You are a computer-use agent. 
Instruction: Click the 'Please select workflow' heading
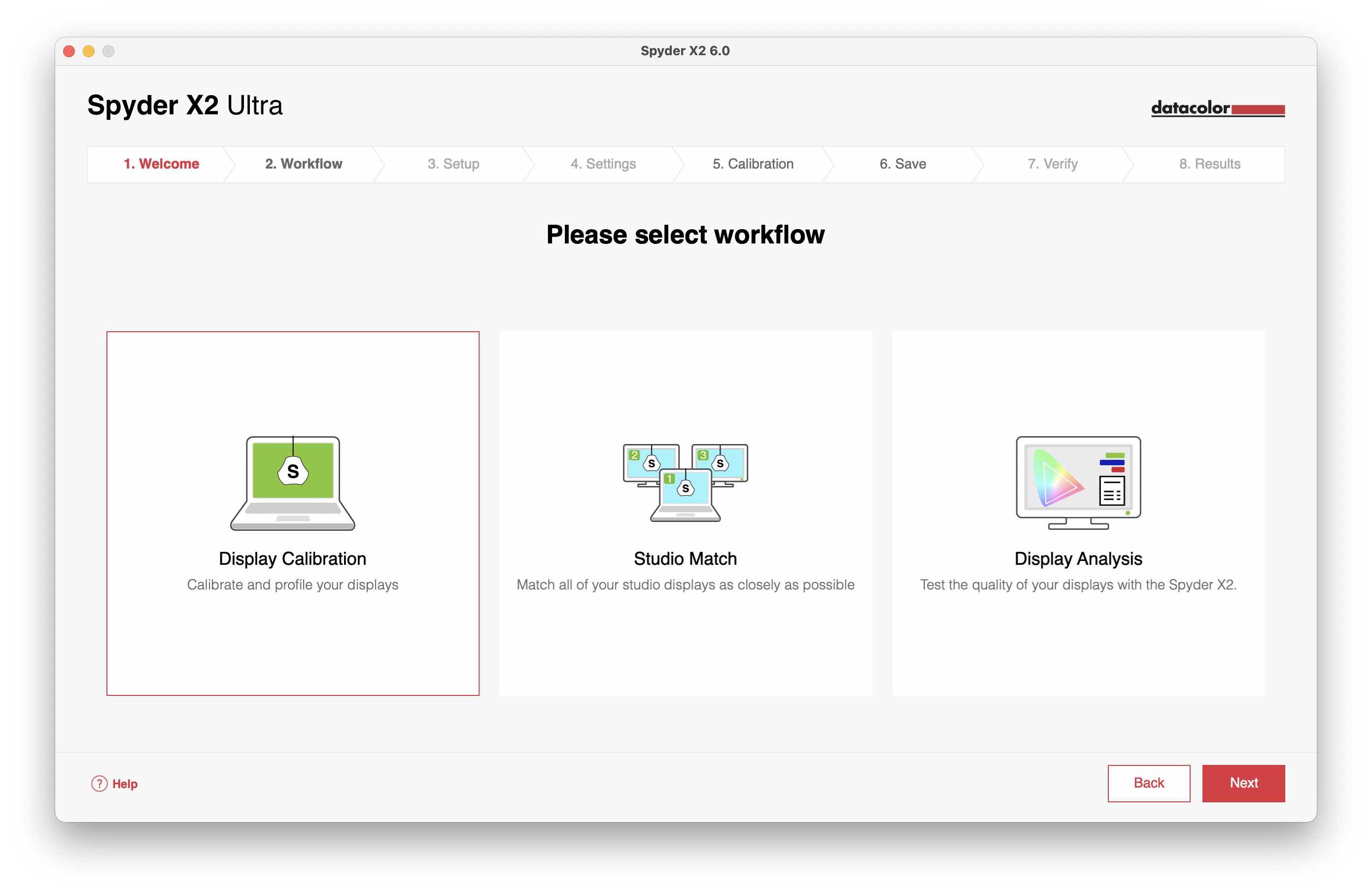pos(686,235)
